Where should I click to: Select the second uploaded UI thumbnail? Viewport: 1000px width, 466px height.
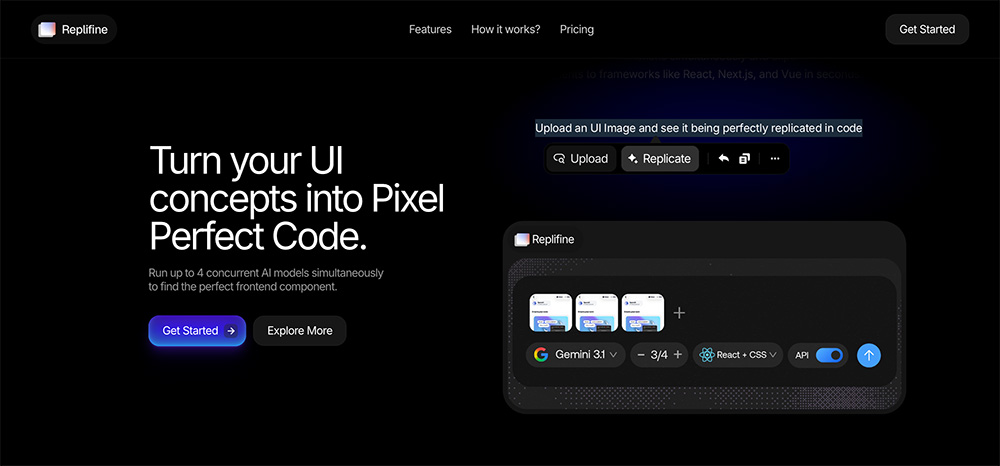point(596,312)
